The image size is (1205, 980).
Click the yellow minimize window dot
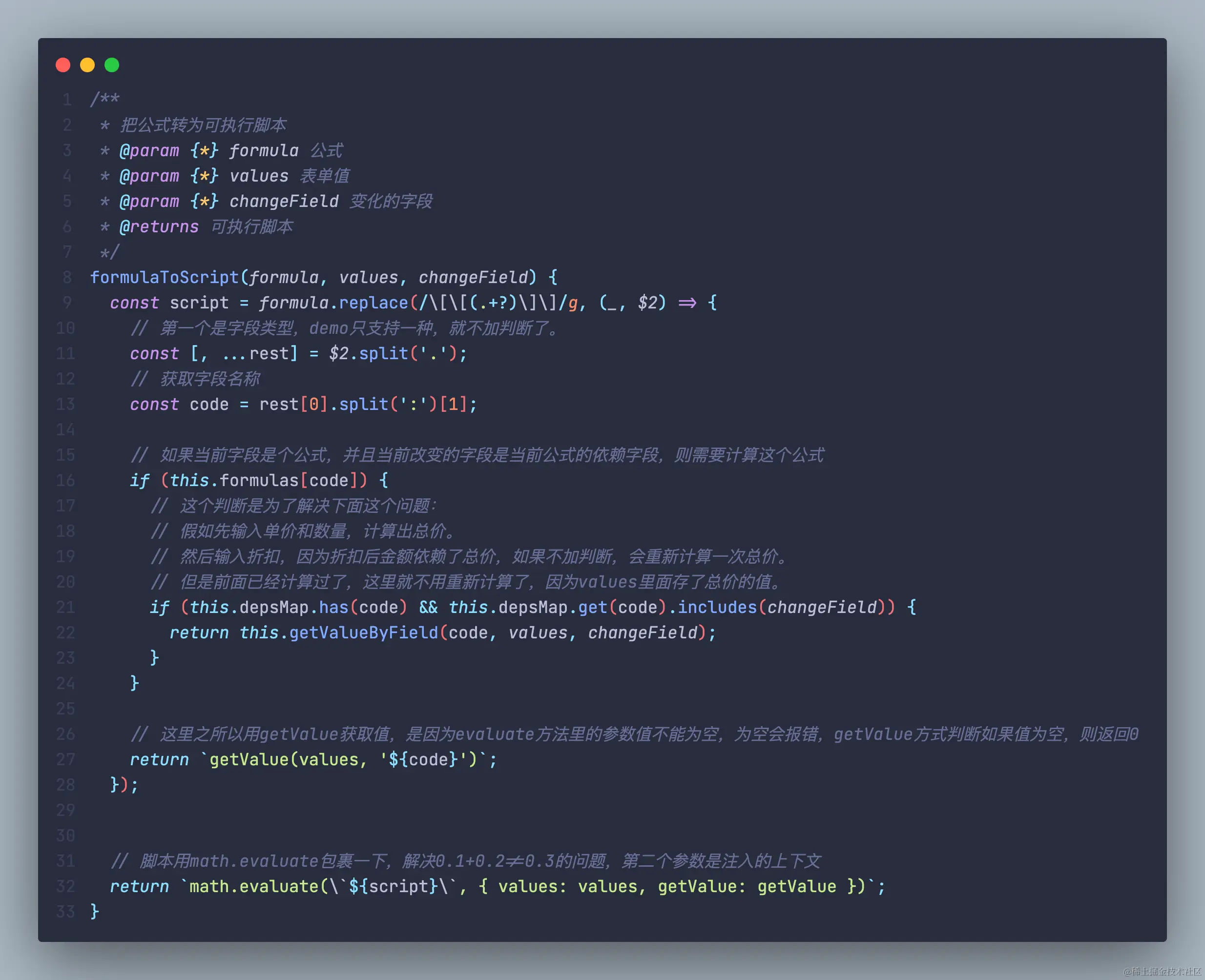pos(87,65)
